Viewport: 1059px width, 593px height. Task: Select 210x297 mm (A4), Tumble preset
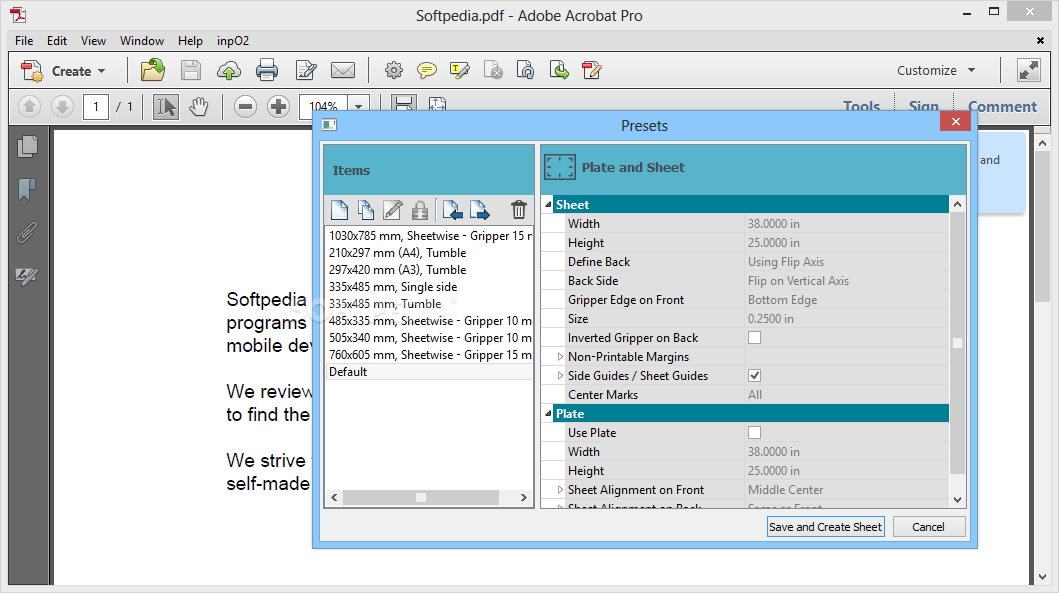[x=429, y=253]
